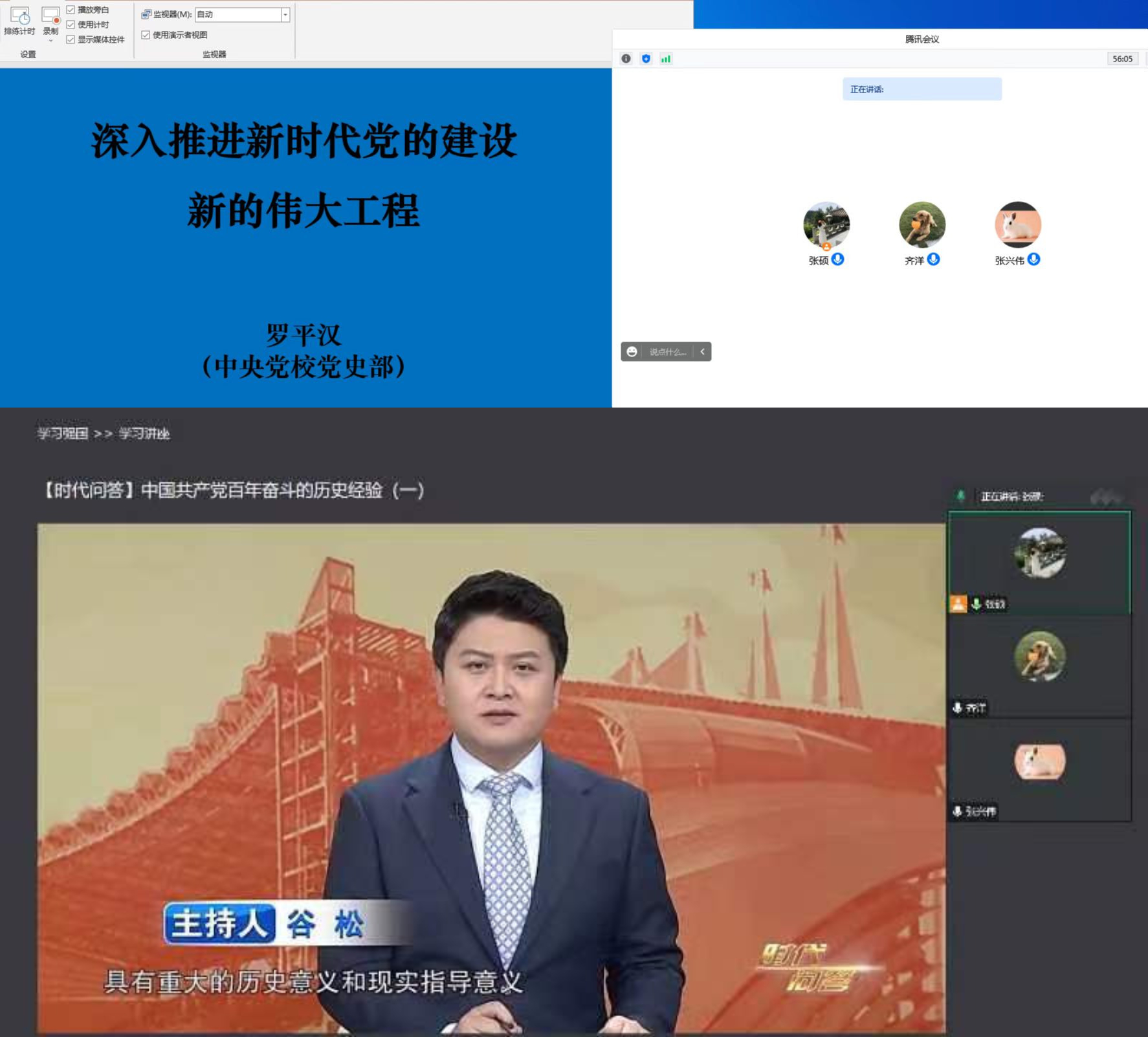Click the muted microphone icon on 齐洋 tile
This screenshot has height=1037, width=1148.
[x=957, y=708]
